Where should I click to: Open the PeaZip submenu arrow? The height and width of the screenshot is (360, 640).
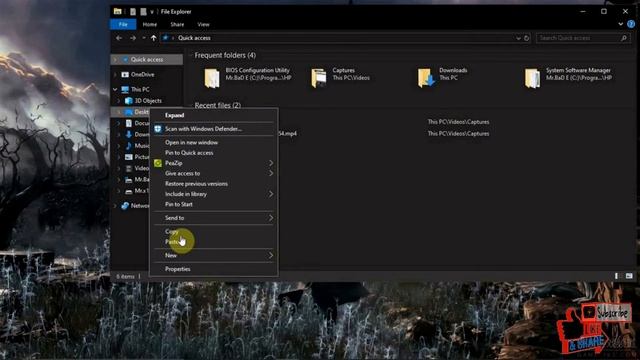point(271,163)
